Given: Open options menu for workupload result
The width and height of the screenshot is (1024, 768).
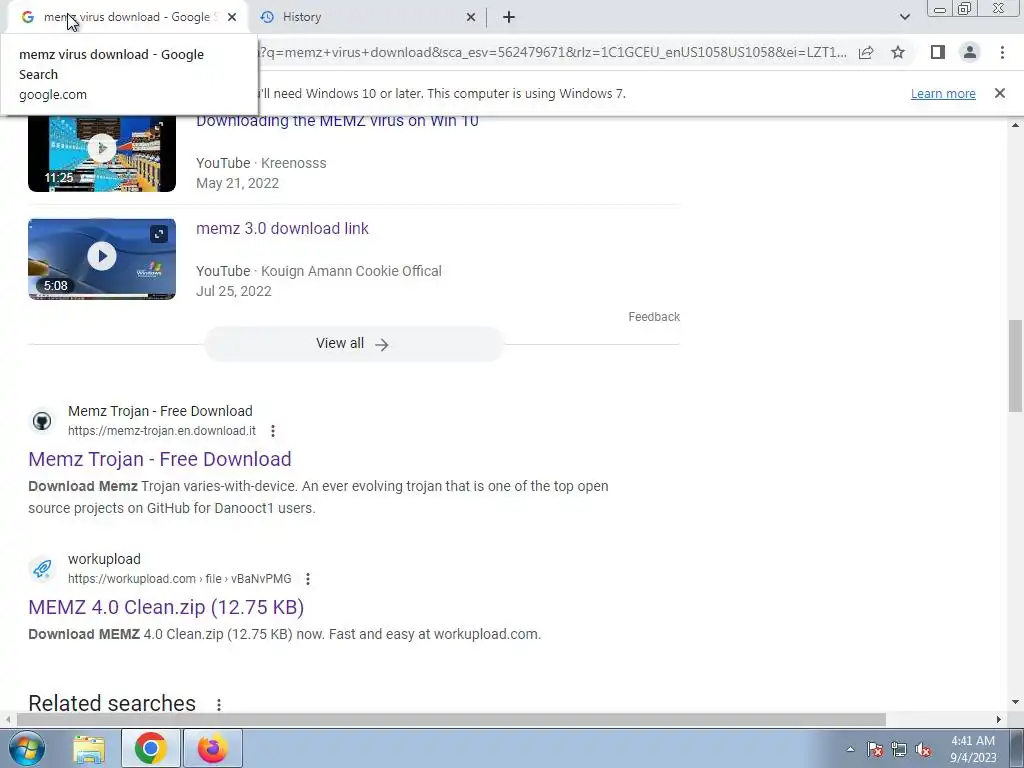Looking at the screenshot, I should (308, 579).
